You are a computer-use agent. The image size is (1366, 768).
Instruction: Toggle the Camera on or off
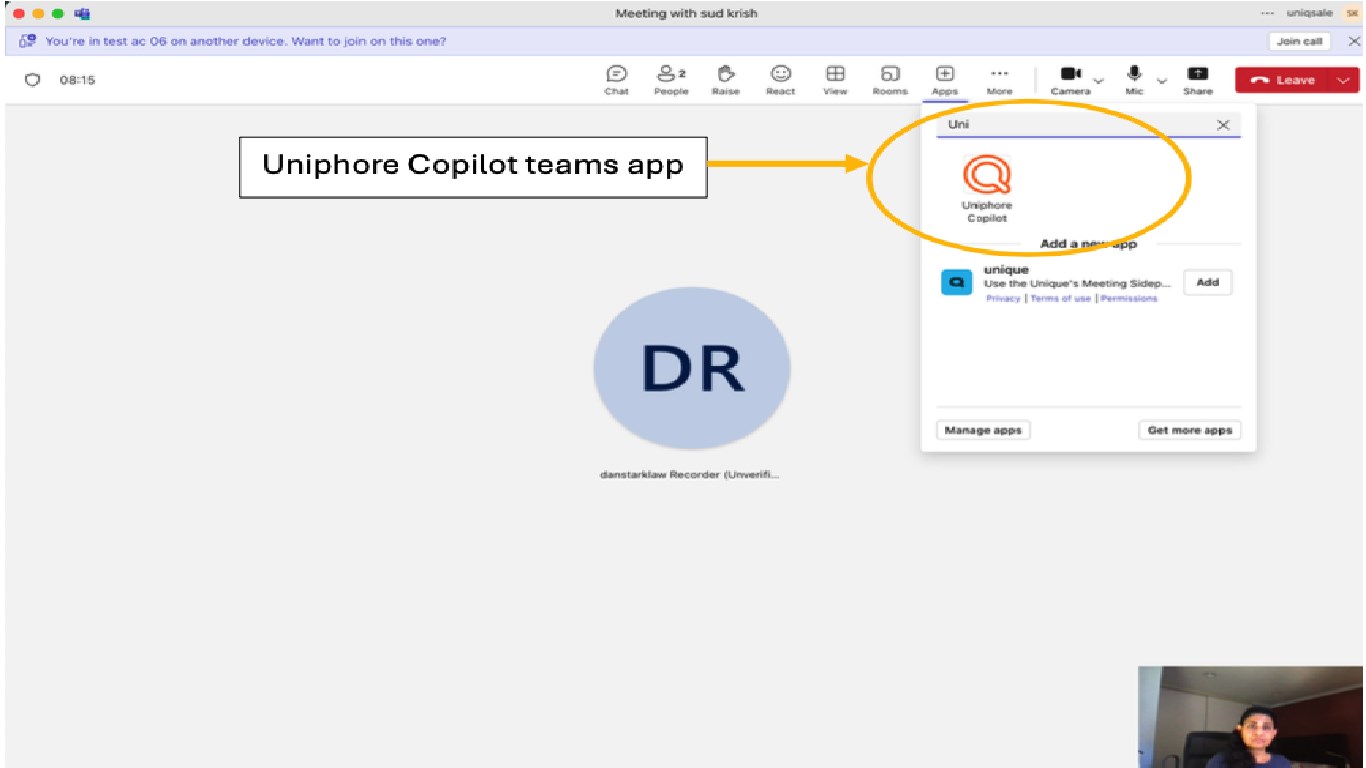[1071, 80]
